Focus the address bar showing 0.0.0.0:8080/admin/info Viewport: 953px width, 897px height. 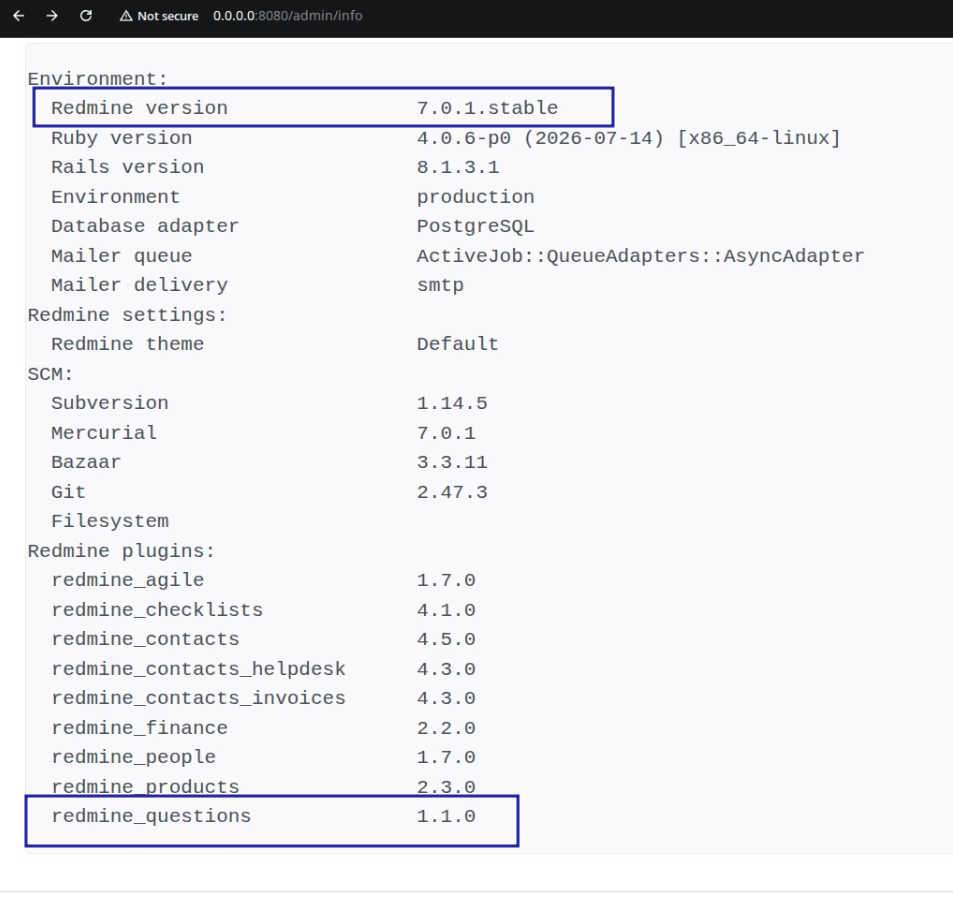pos(287,16)
